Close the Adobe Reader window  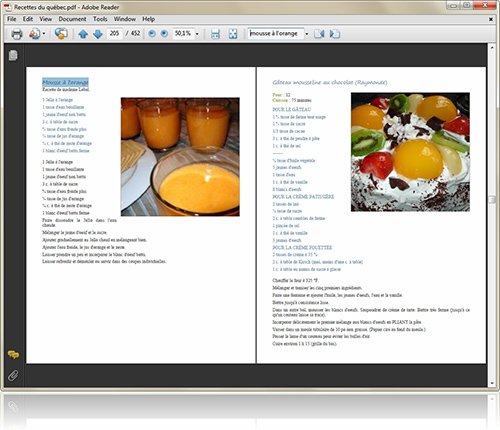pyautogui.click(x=486, y=5)
